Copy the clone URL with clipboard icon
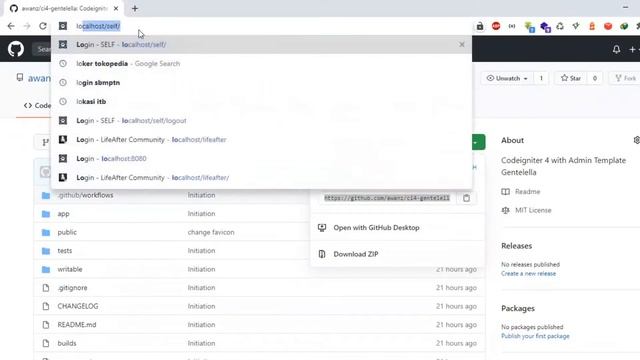 tap(466, 198)
